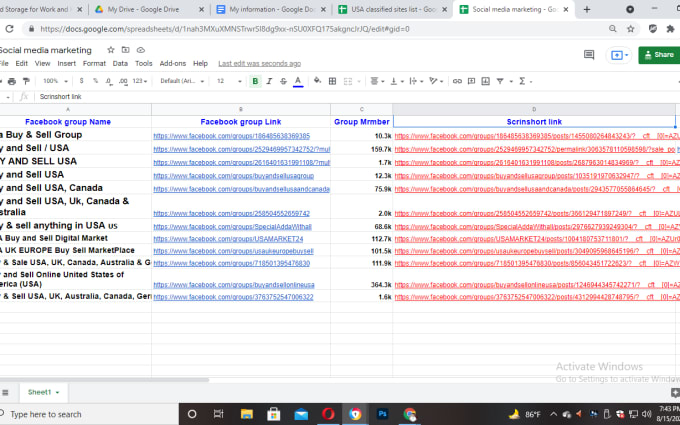680x425 pixels.
Task: Format as percent icon
Action: coord(95,81)
